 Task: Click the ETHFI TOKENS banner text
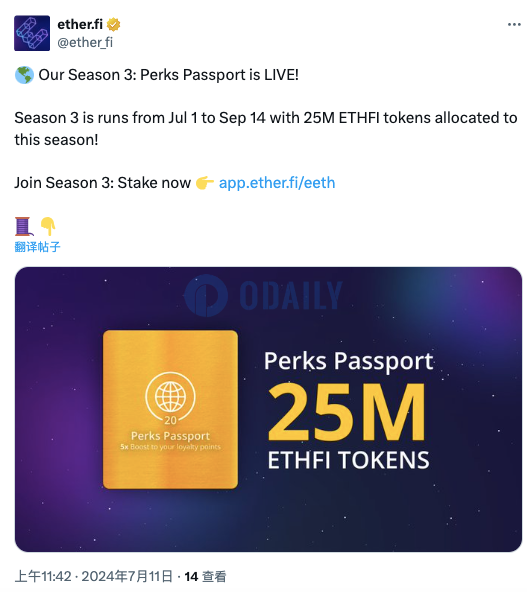[348, 460]
